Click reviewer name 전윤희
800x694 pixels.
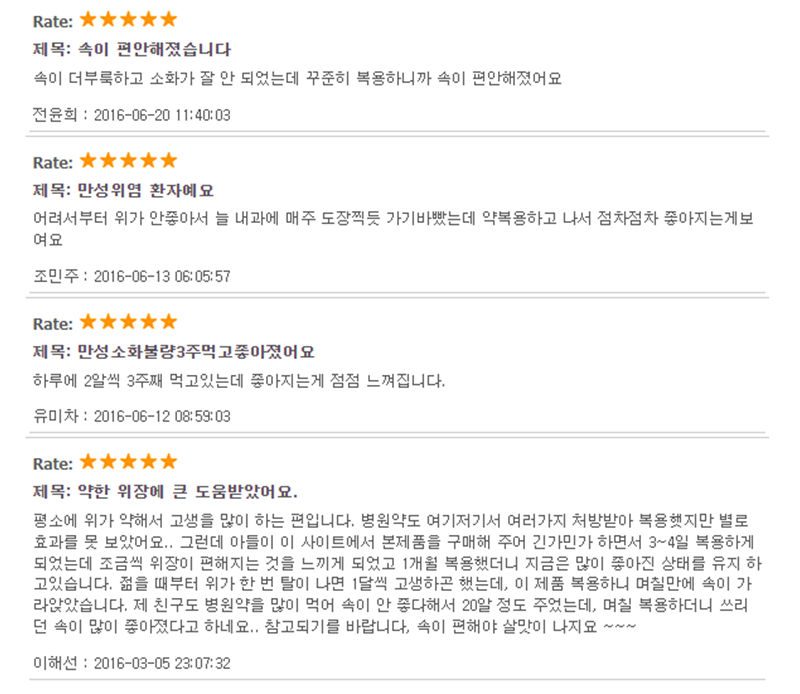(55, 115)
